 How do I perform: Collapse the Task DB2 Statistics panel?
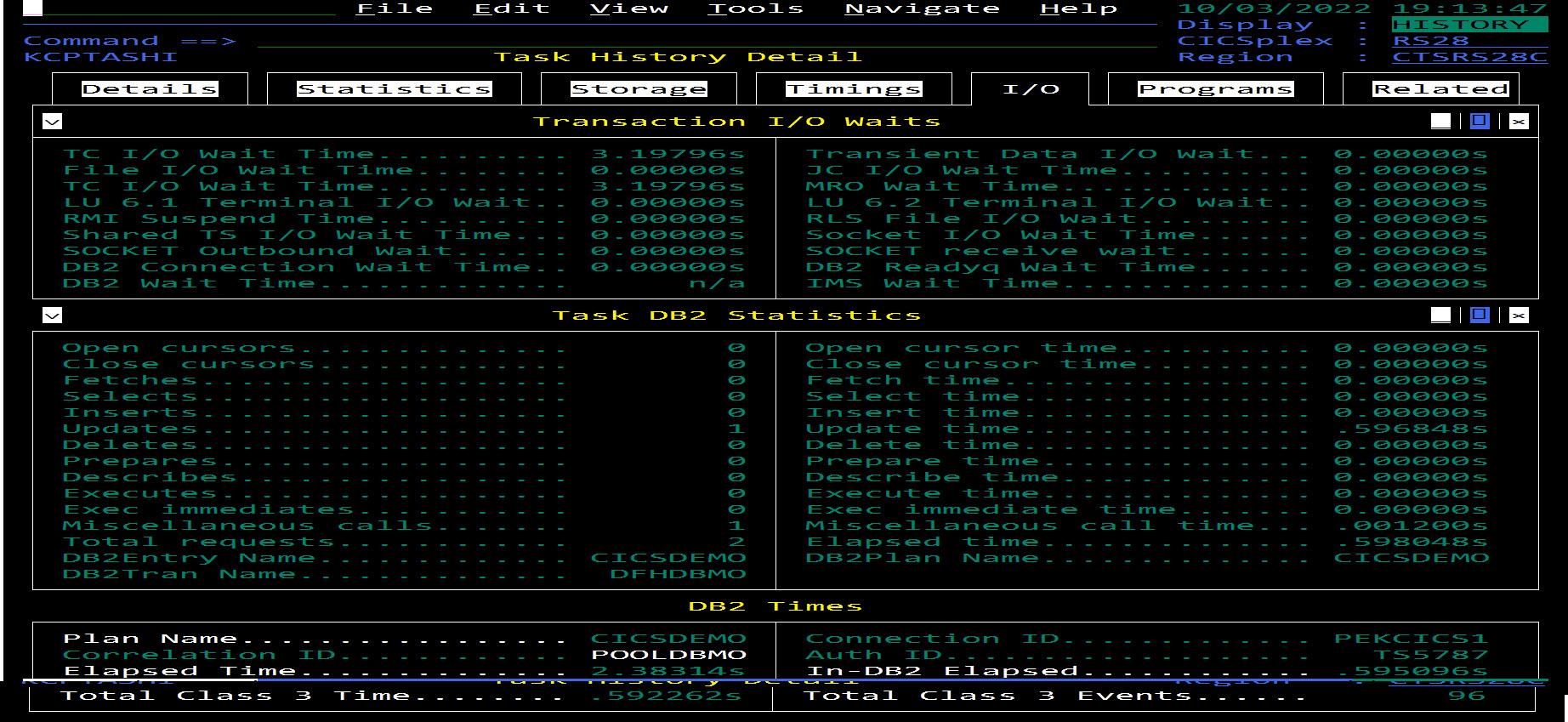click(x=52, y=316)
